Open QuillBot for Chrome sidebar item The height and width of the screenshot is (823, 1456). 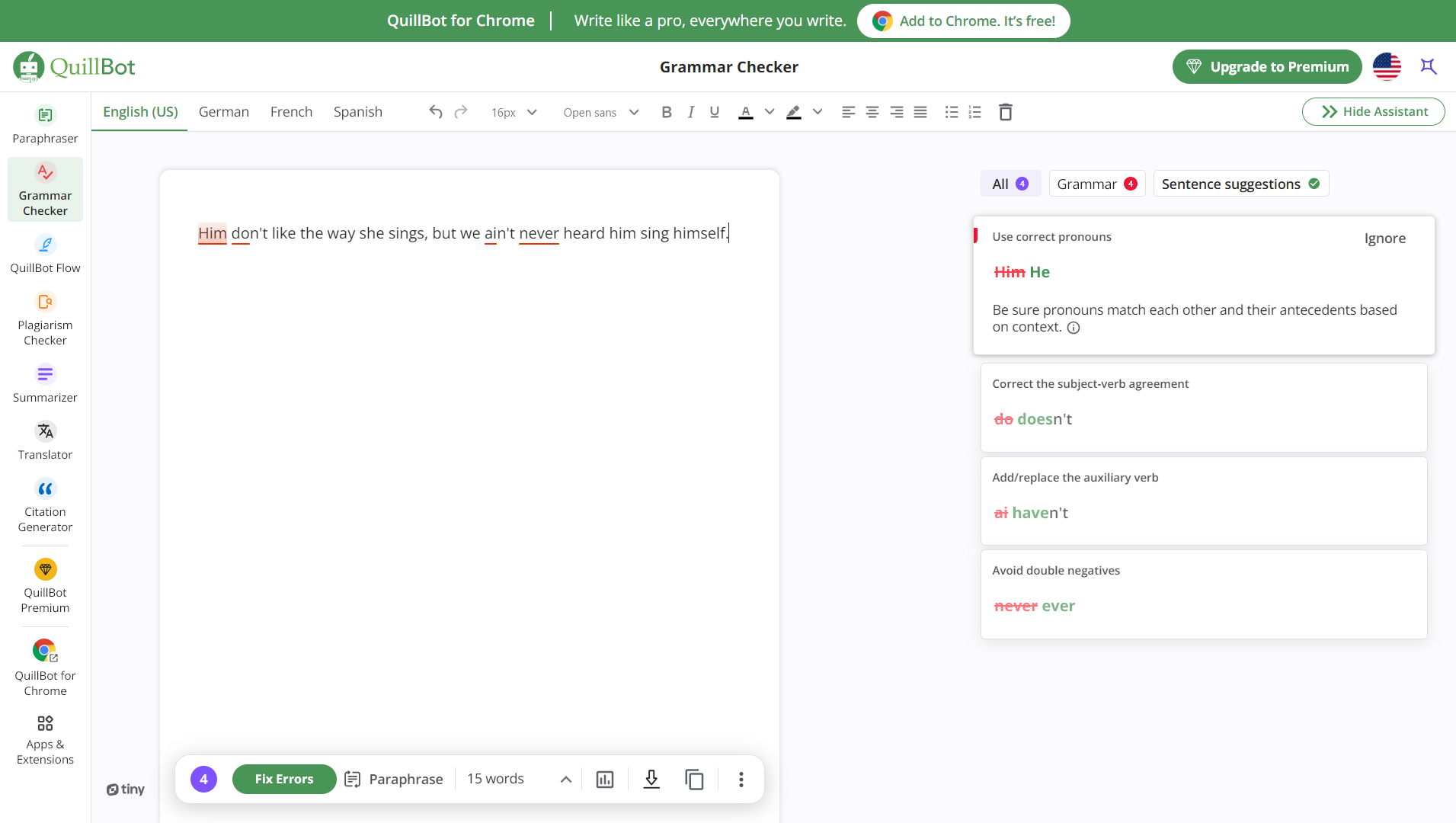tap(45, 668)
